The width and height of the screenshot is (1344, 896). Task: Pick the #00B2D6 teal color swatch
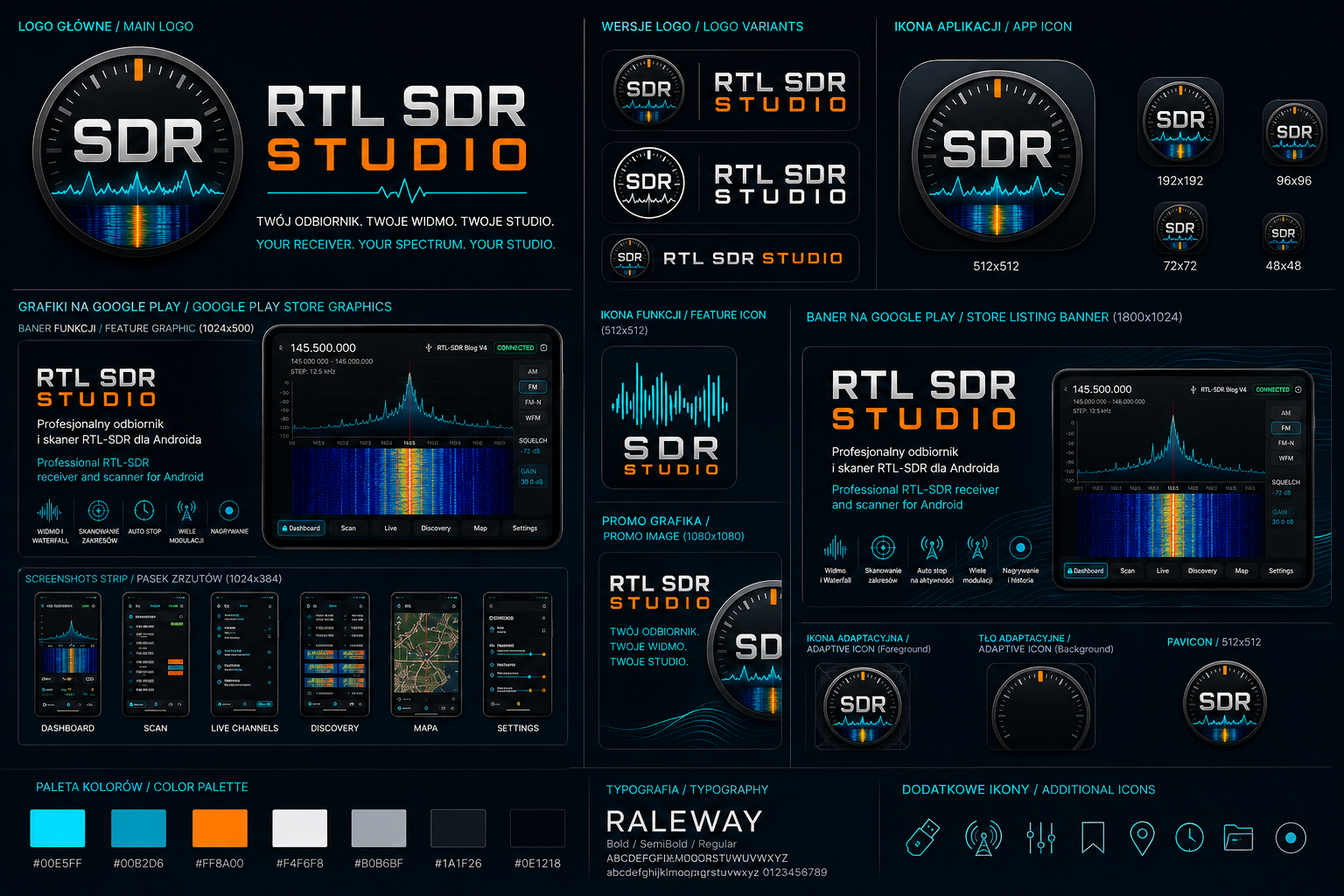[138, 828]
